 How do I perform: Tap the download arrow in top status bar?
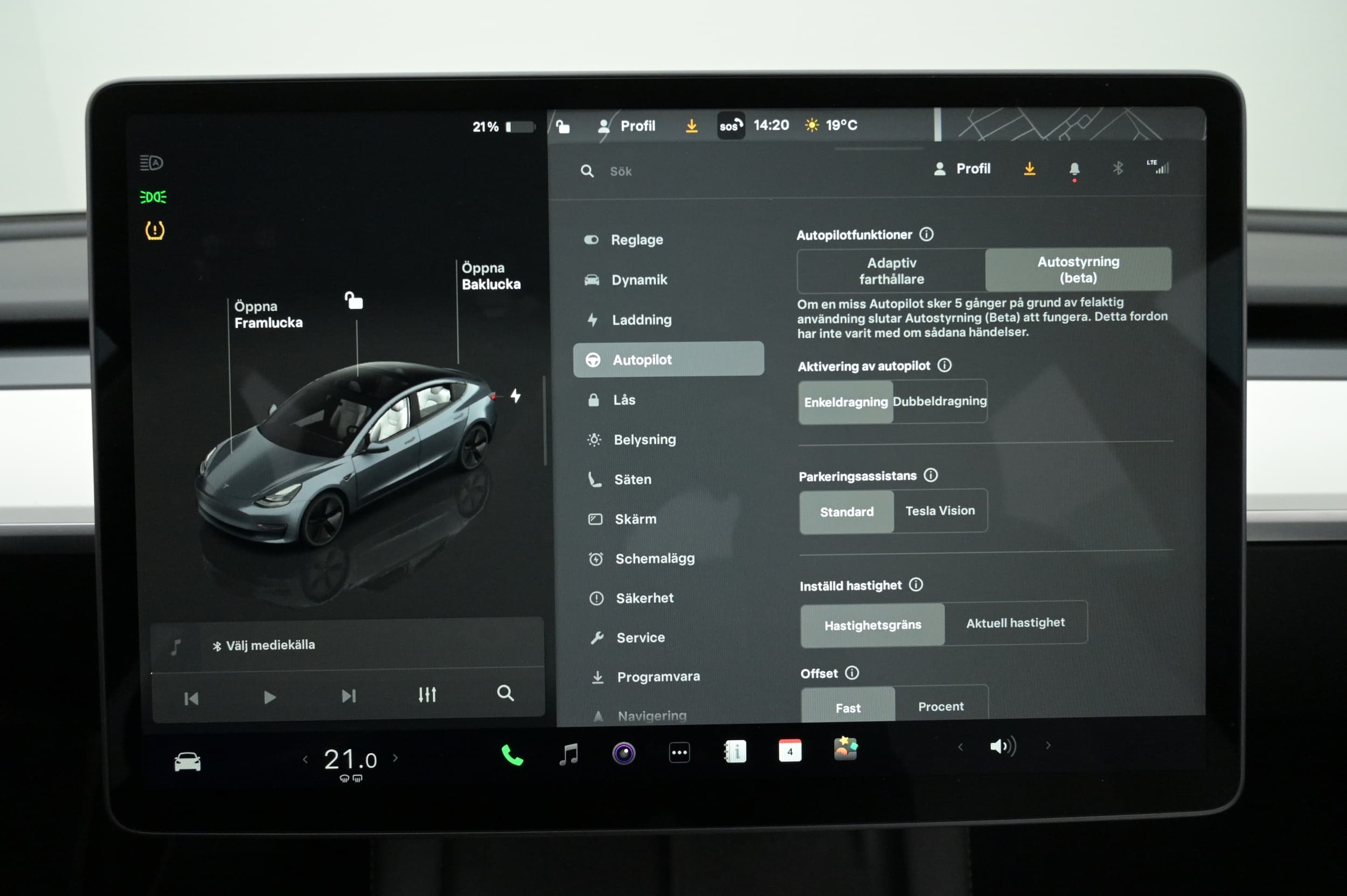coord(691,126)
